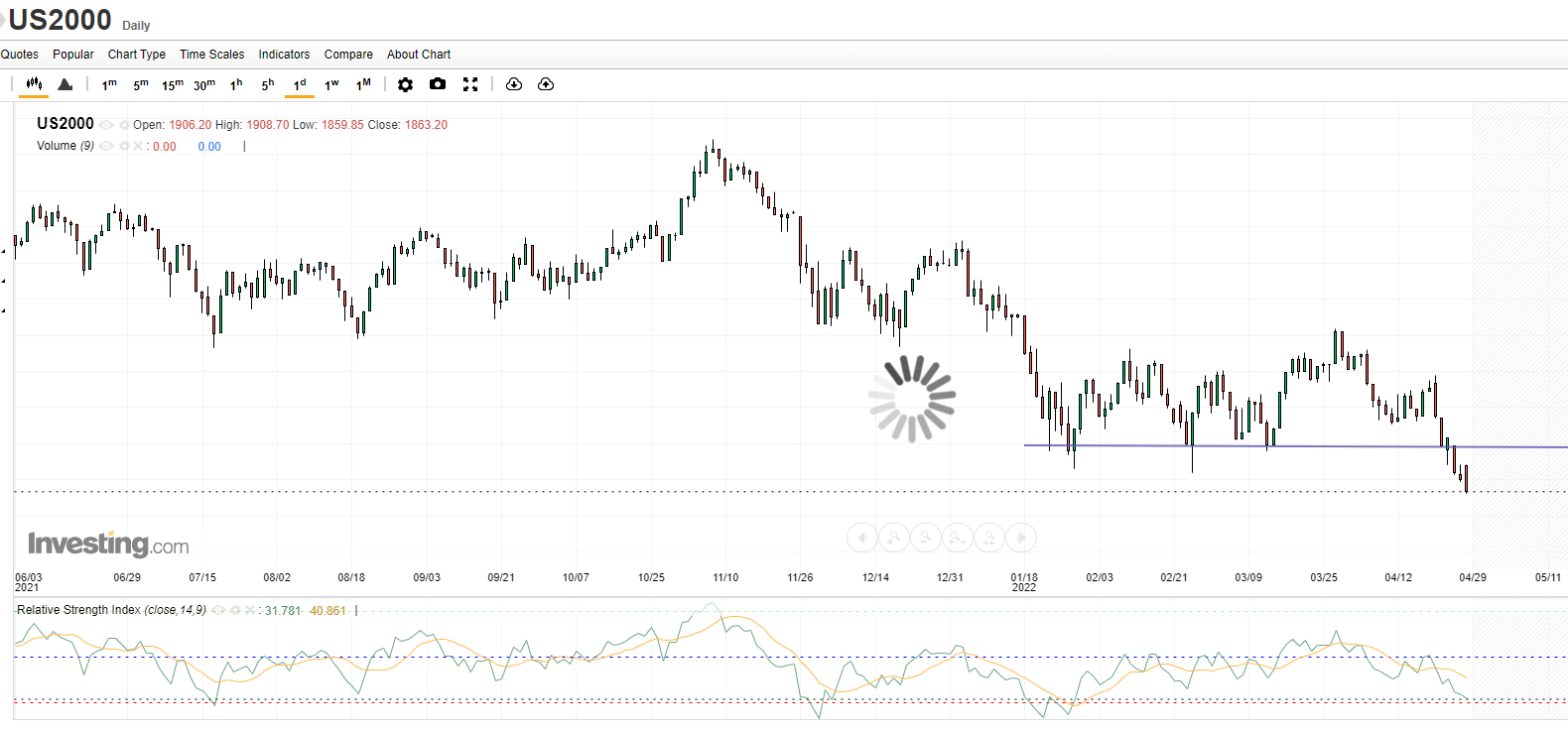Image resolution: width=1568 pixels, height=732 pixels.
Task: Zoom in using the magnifier plus button
Action: [893, 538]
